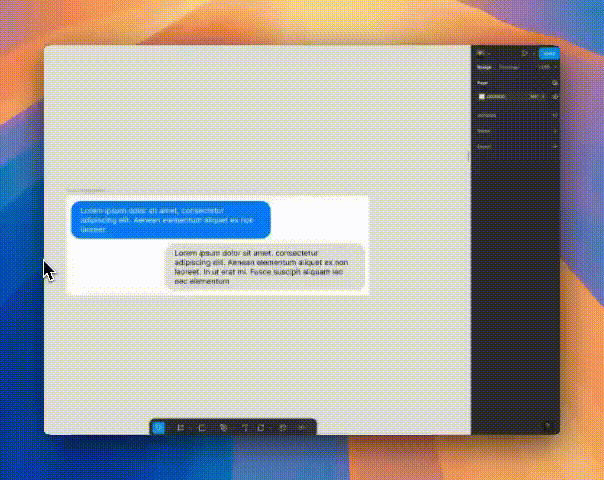Open the Actions tool in toolbar
This screenshot has height=480, width=604.
click(282, 428)
